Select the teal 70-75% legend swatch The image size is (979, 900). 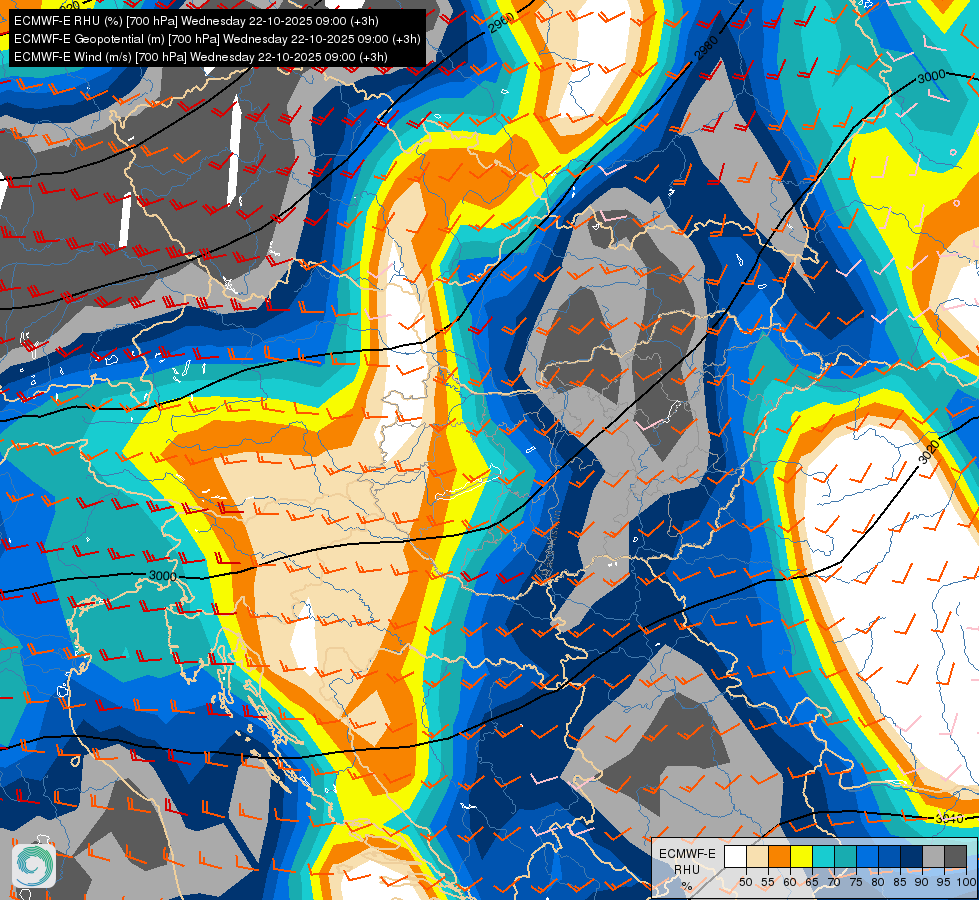pos(846,856)
